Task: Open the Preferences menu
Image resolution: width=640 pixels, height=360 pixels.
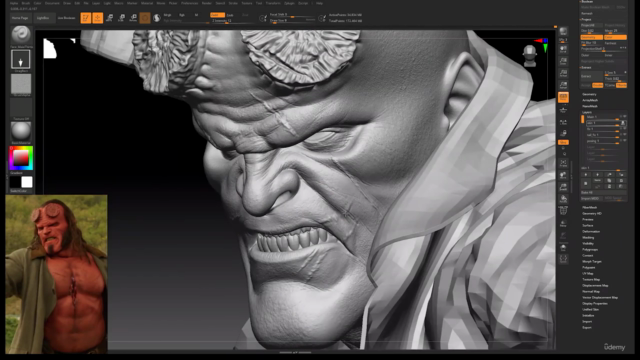Action: click(190, 3)
